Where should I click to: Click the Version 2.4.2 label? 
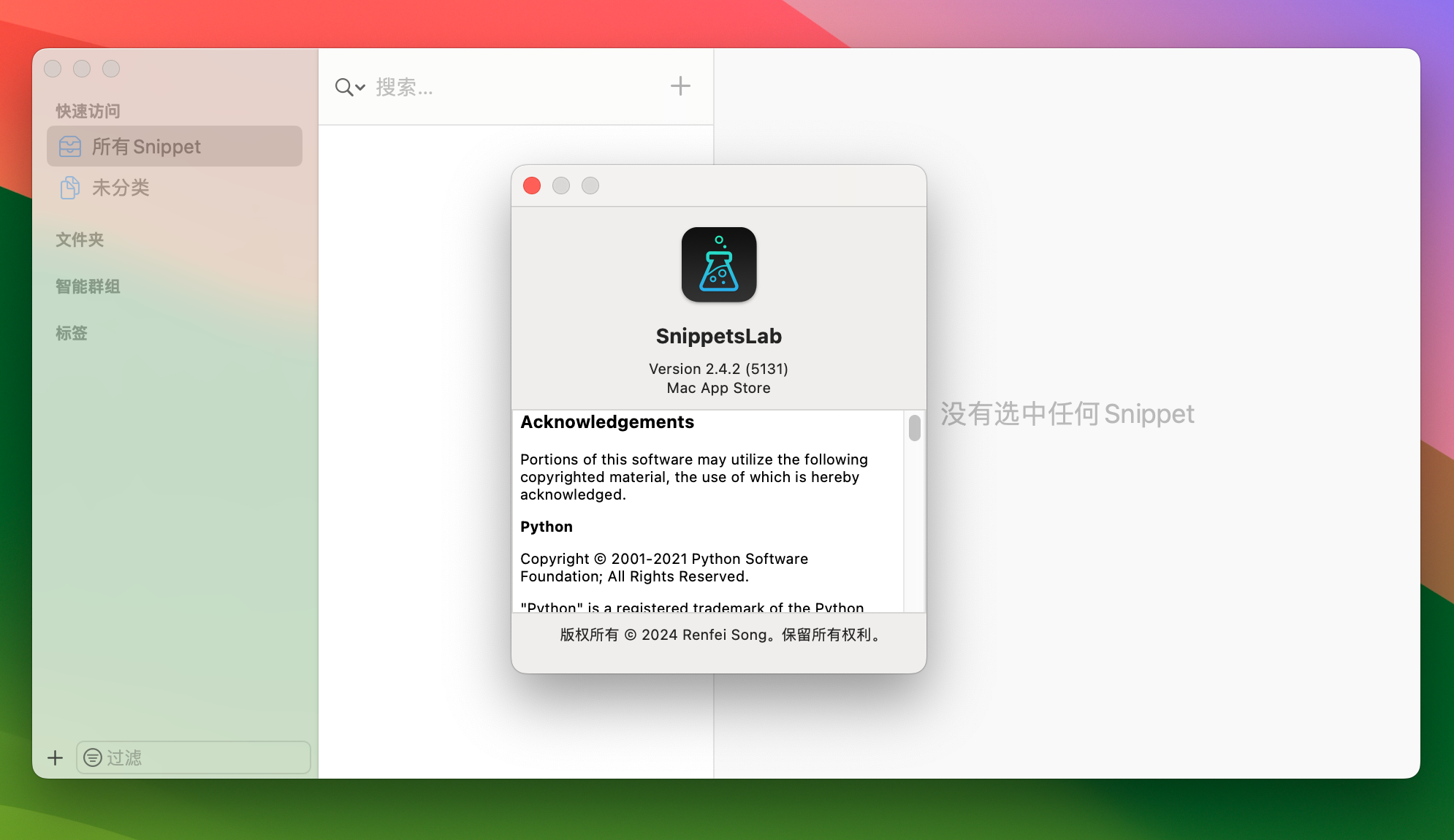point(718,369)
